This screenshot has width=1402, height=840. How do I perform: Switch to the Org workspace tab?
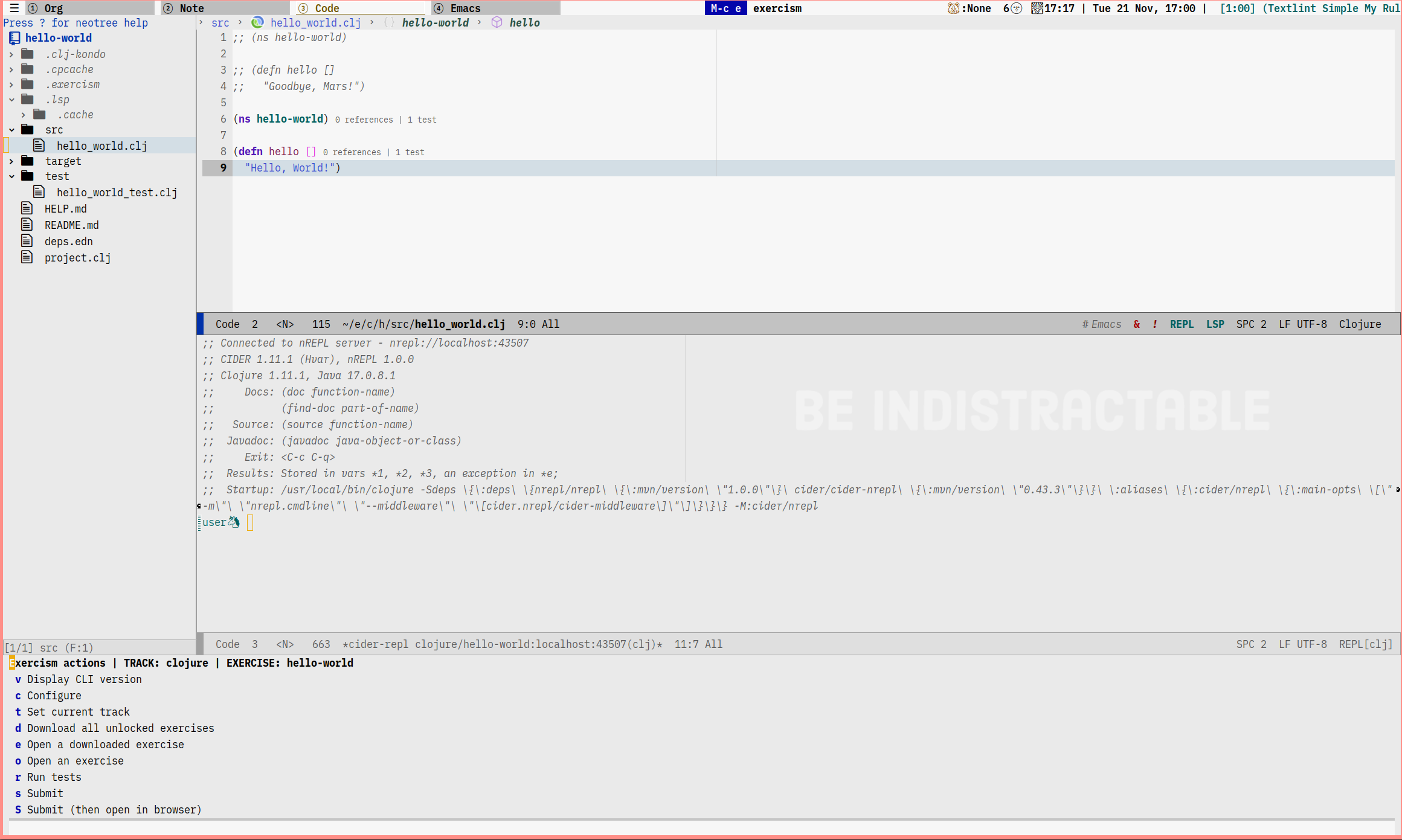[x=89, y=8]
